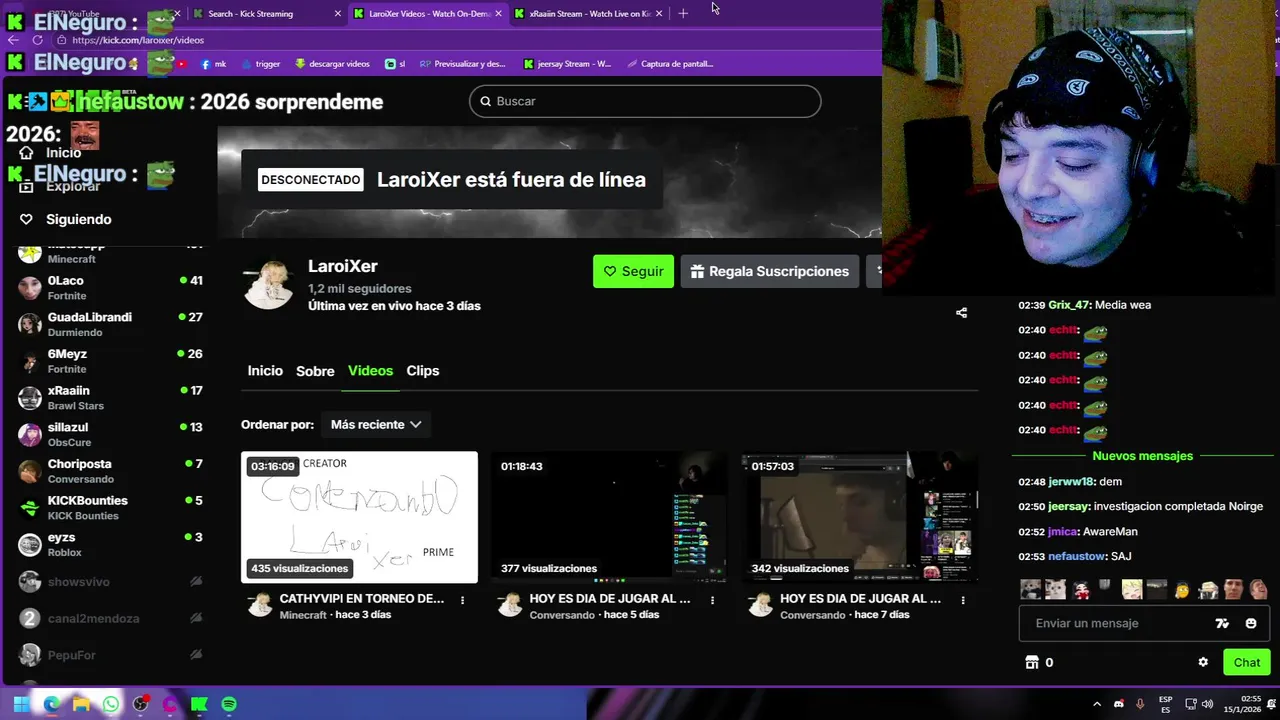This screenshot has height=720, width=1280.
Task: Open eyzs Roblox channel in sidebar
Action: click(110, 544)
